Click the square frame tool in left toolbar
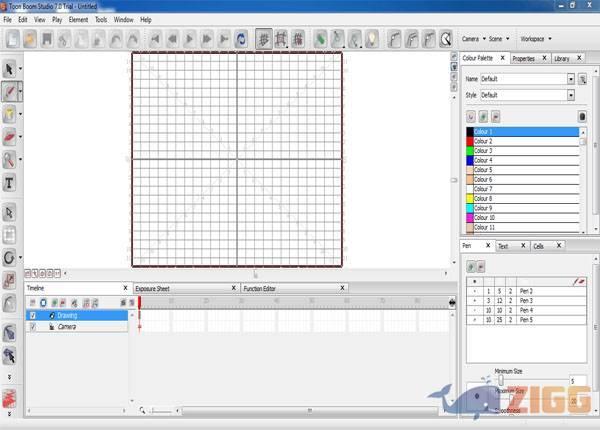 9,235
